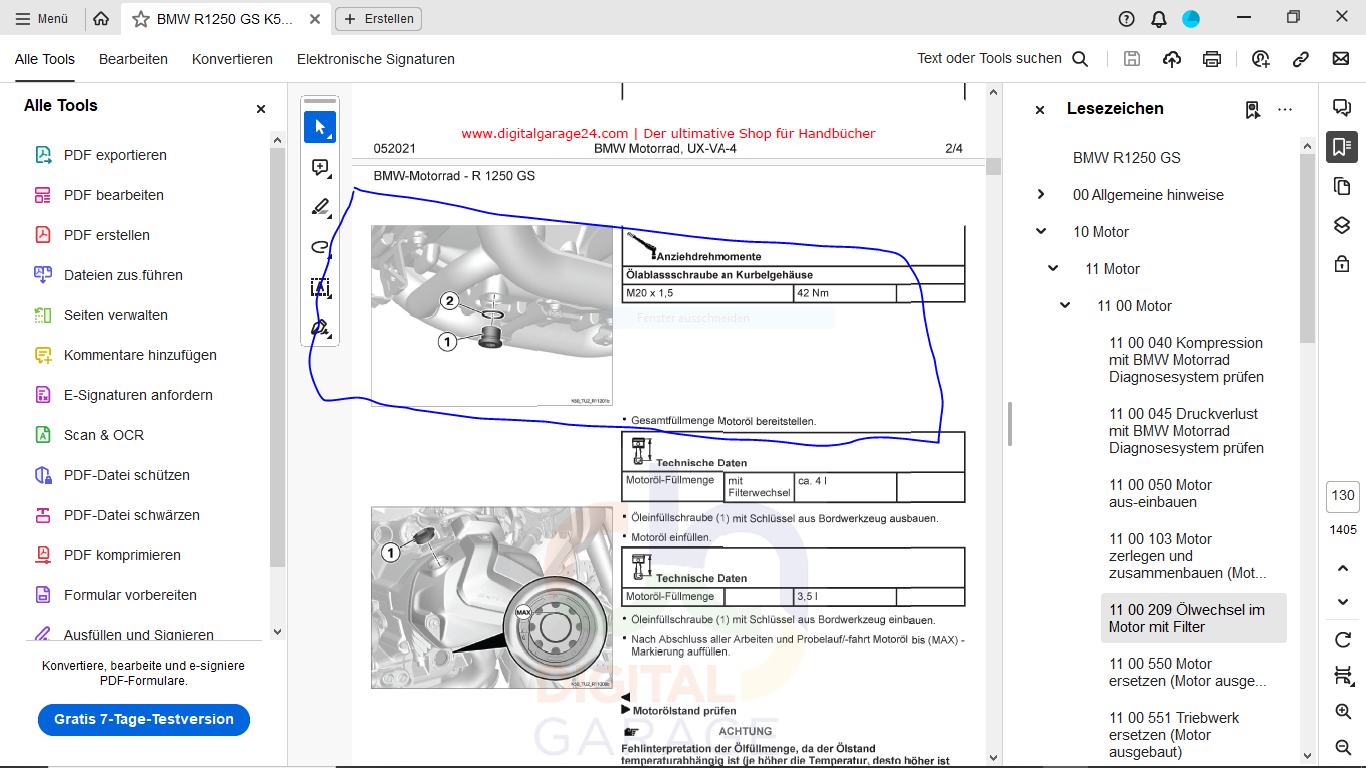Image resolution: width=1366 pixels, height=768 pixels.
Task: Collapse the 11 00 Motor bookmark
Action: (1065, 306)
